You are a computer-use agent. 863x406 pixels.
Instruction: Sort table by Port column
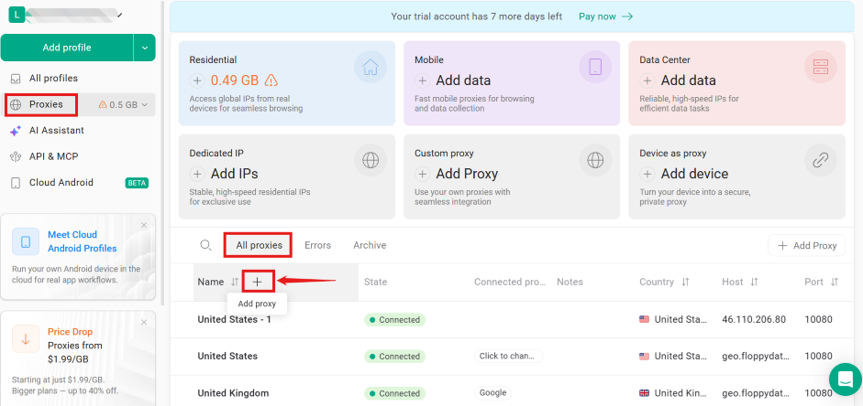click(834, 282)
